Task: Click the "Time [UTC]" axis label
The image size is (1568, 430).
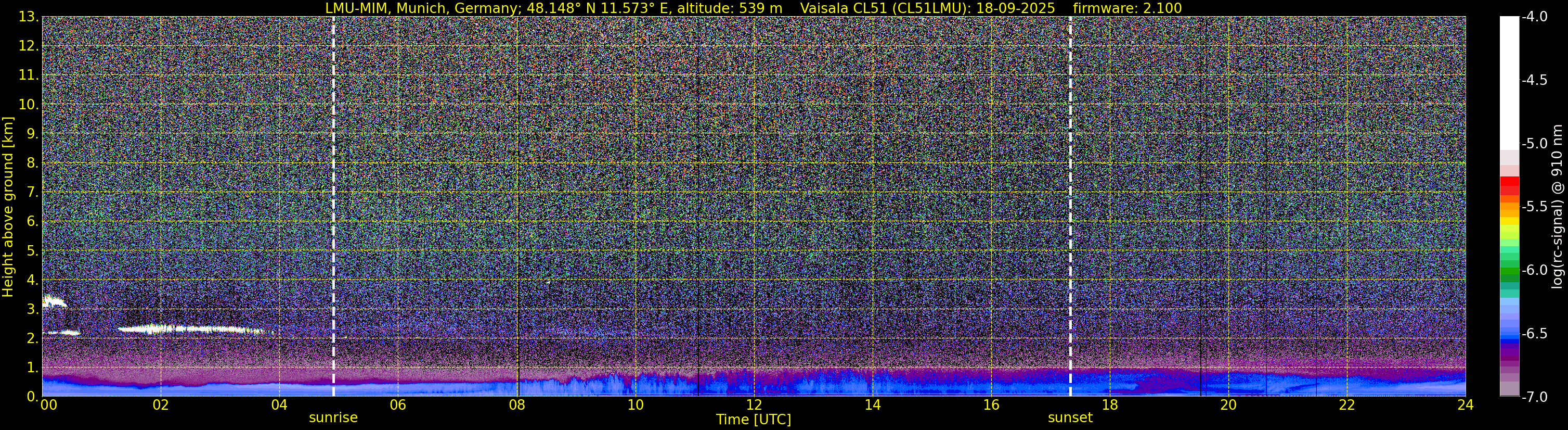Action: (754, 420)
